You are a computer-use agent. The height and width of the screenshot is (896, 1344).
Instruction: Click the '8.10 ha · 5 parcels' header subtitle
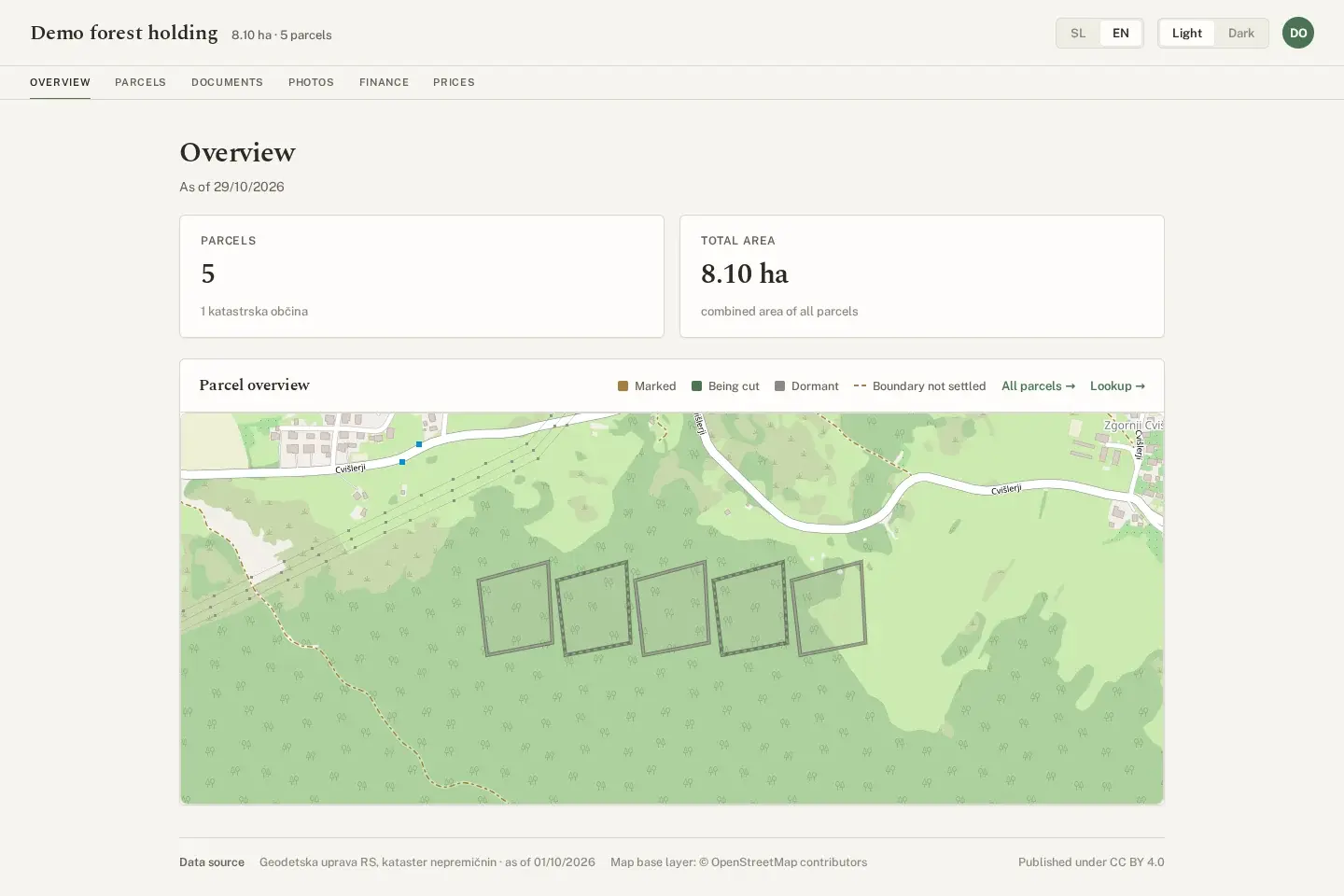coord(282,35)
